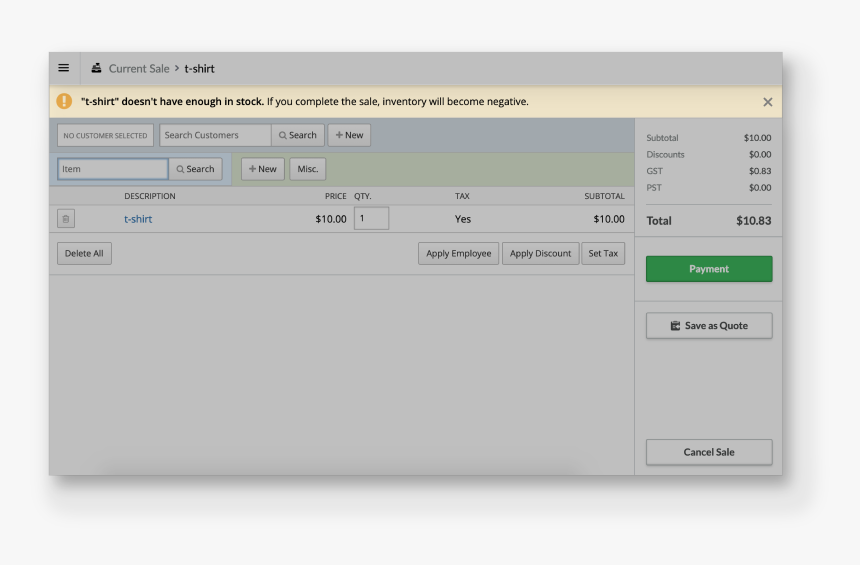The image size is (860, 565).
Task: Search for a customer
Action: (x=298, y=135)
